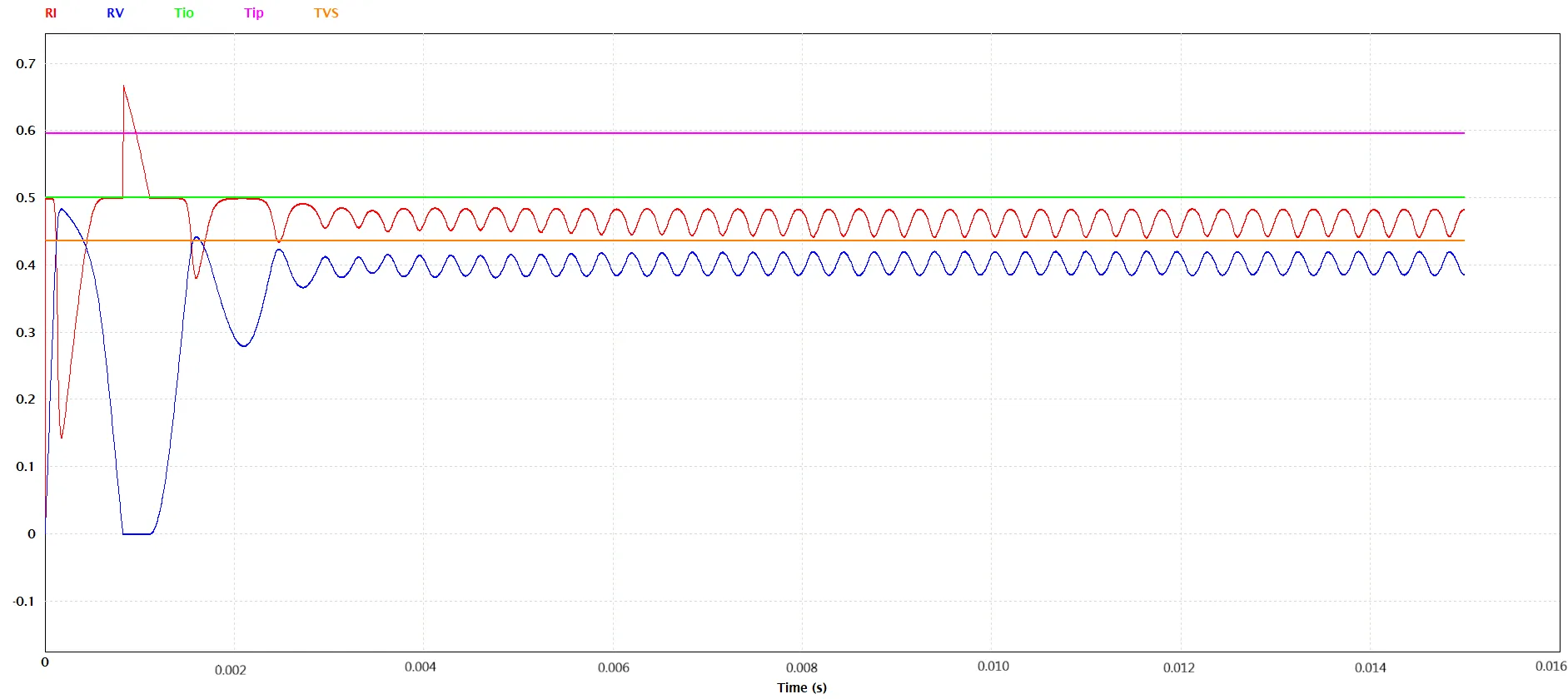1568x699 pixels.
Task: Click the 0.012 time axis tick label
Action: coord(1178,667)
